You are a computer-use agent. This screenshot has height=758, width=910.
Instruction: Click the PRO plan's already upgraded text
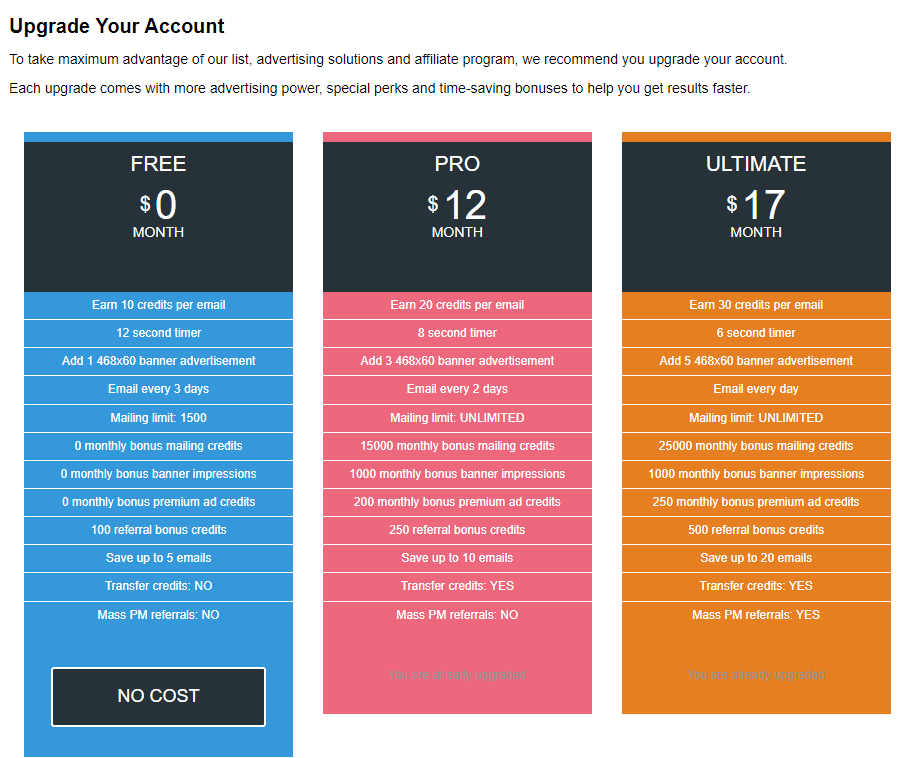[457, 675]
